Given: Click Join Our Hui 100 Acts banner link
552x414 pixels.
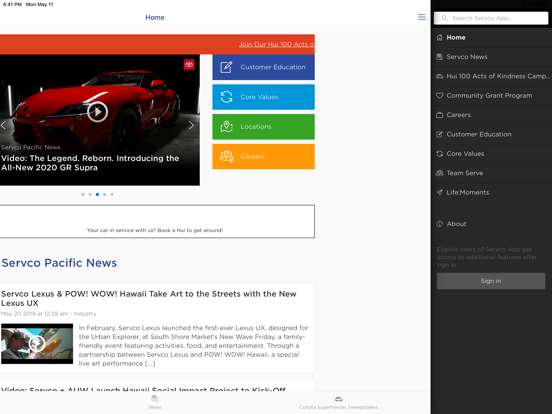Looking at the screenshot, I should pyautogui.click(x=276, y=44).
